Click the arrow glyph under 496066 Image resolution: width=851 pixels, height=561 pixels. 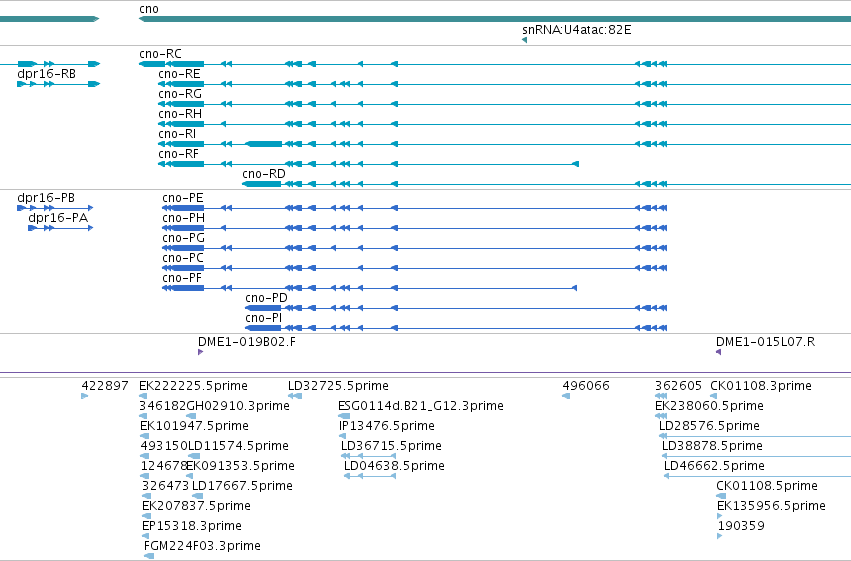566,396
